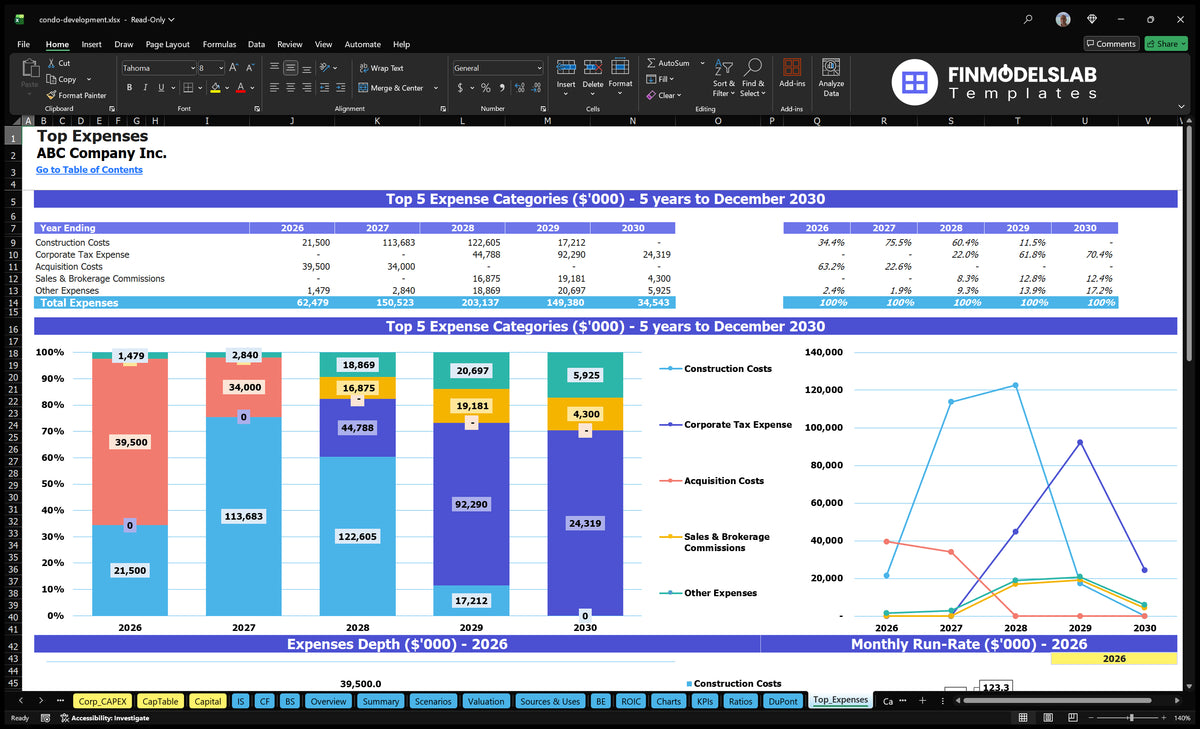The width and height of the screenshot is (1200, 729).
Task: Toggle Bottom Align for cell text
Action: 307,68
